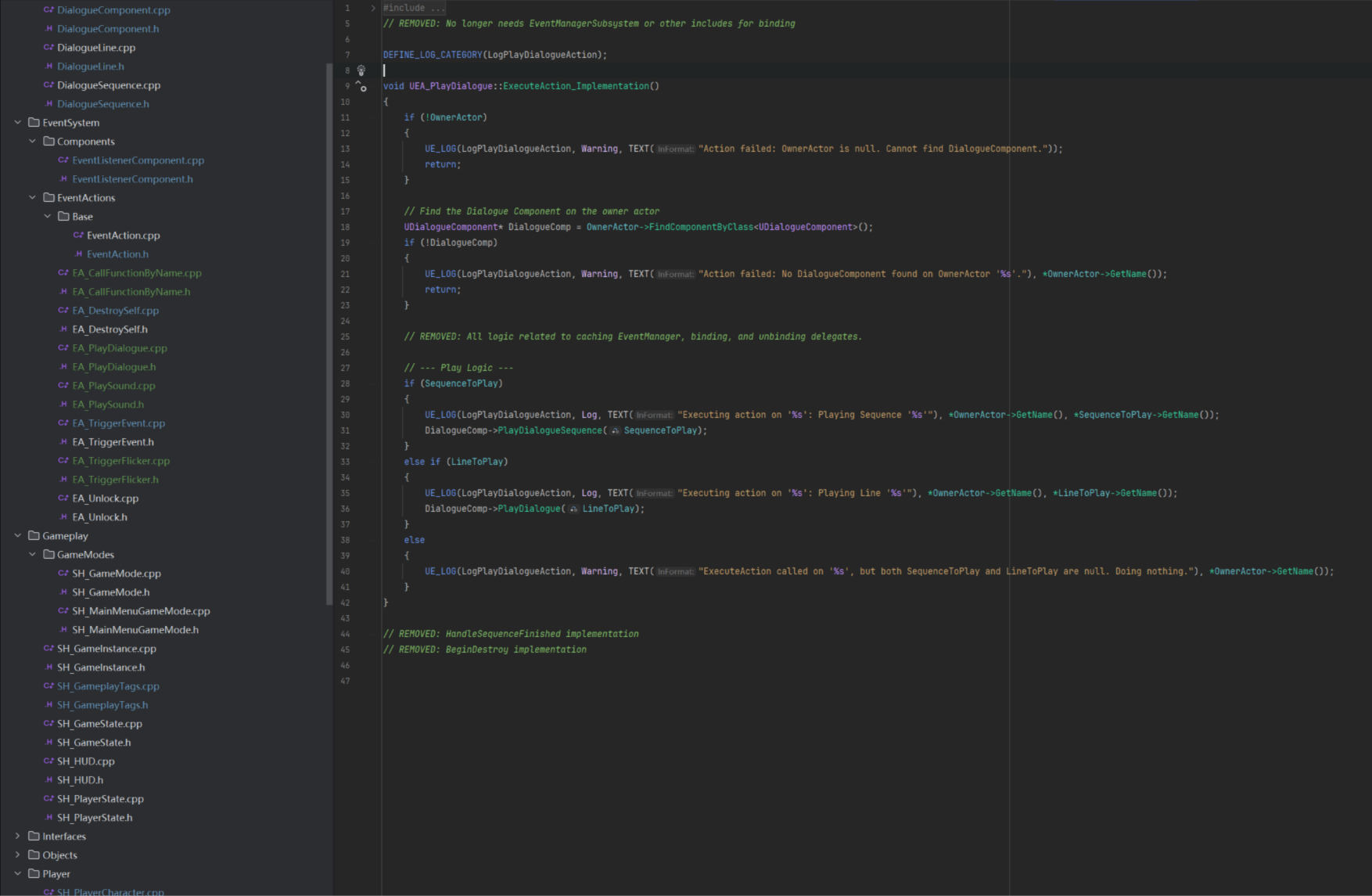Image resolution: width=1372 pixels, height=896 pixels.
Task: Click the EventSystem folder icon
Action: (34, 123)
